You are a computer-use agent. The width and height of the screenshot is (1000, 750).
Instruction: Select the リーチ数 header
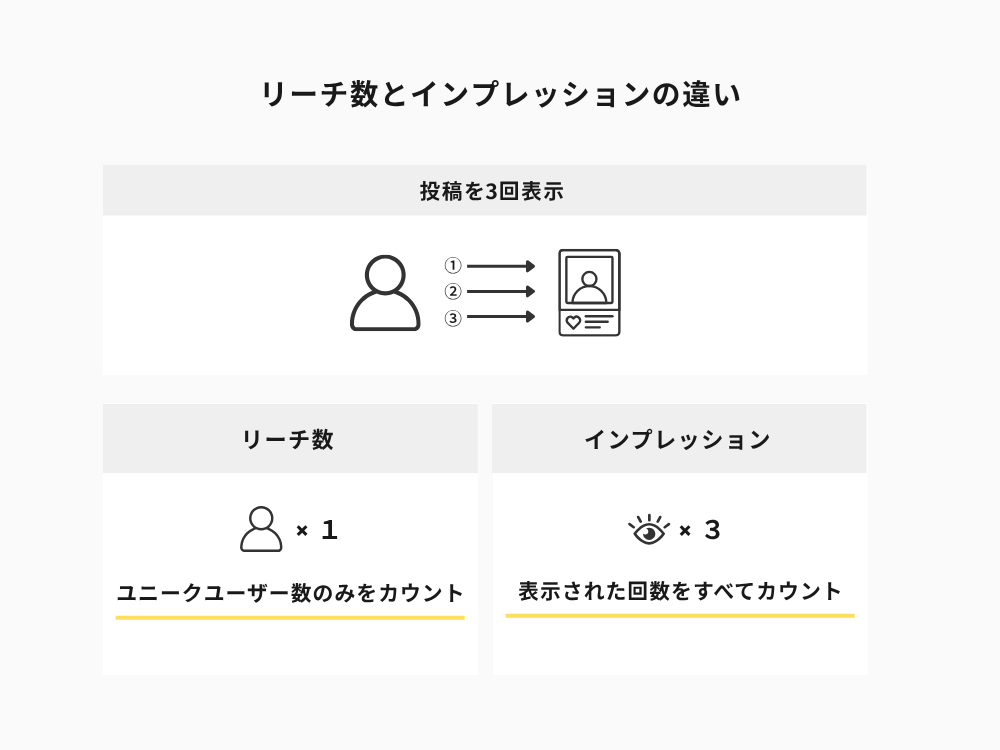[x=290, y=439]
